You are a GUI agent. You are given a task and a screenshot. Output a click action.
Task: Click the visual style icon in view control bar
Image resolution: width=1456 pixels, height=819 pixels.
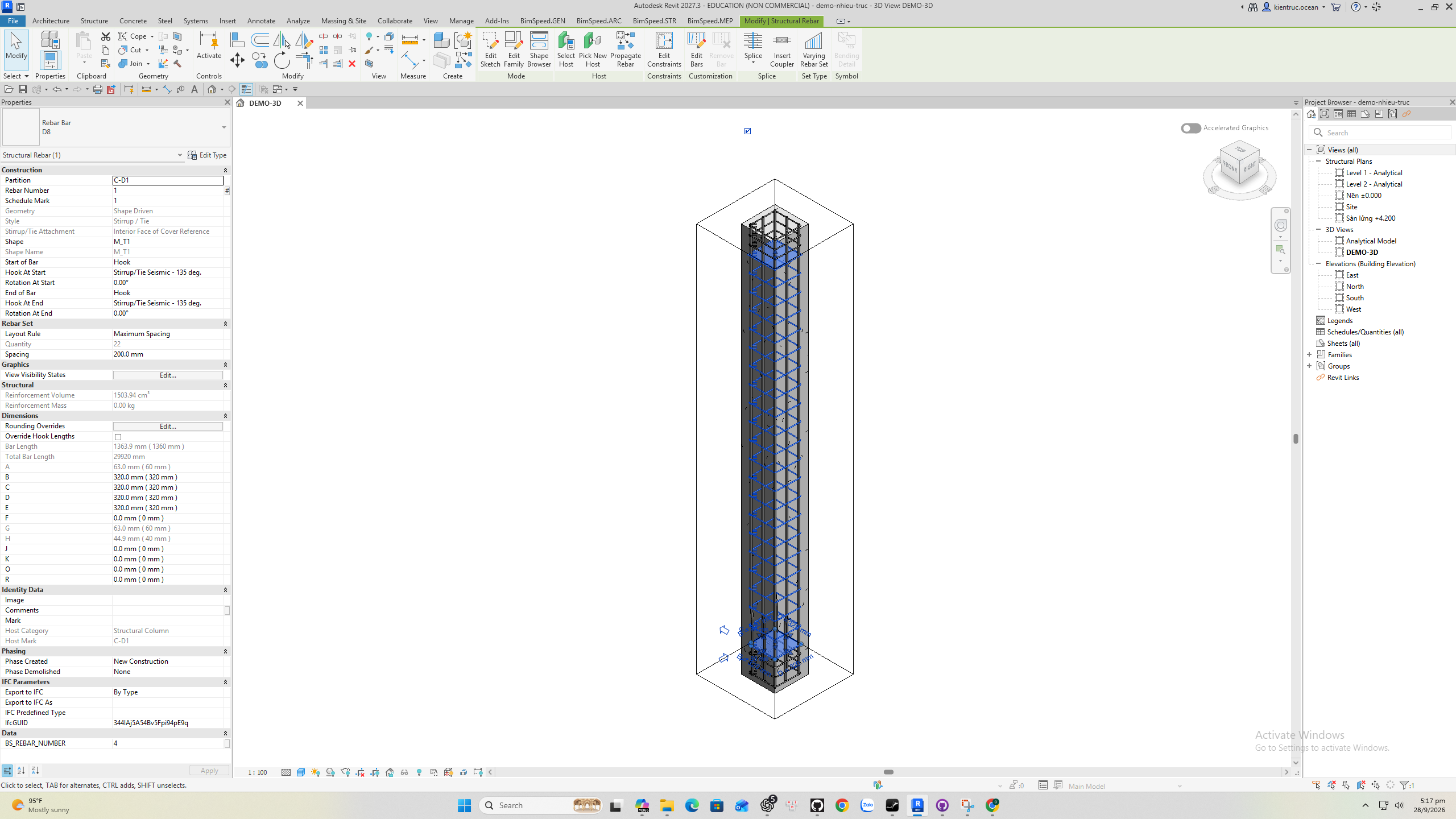pos(301,772)
